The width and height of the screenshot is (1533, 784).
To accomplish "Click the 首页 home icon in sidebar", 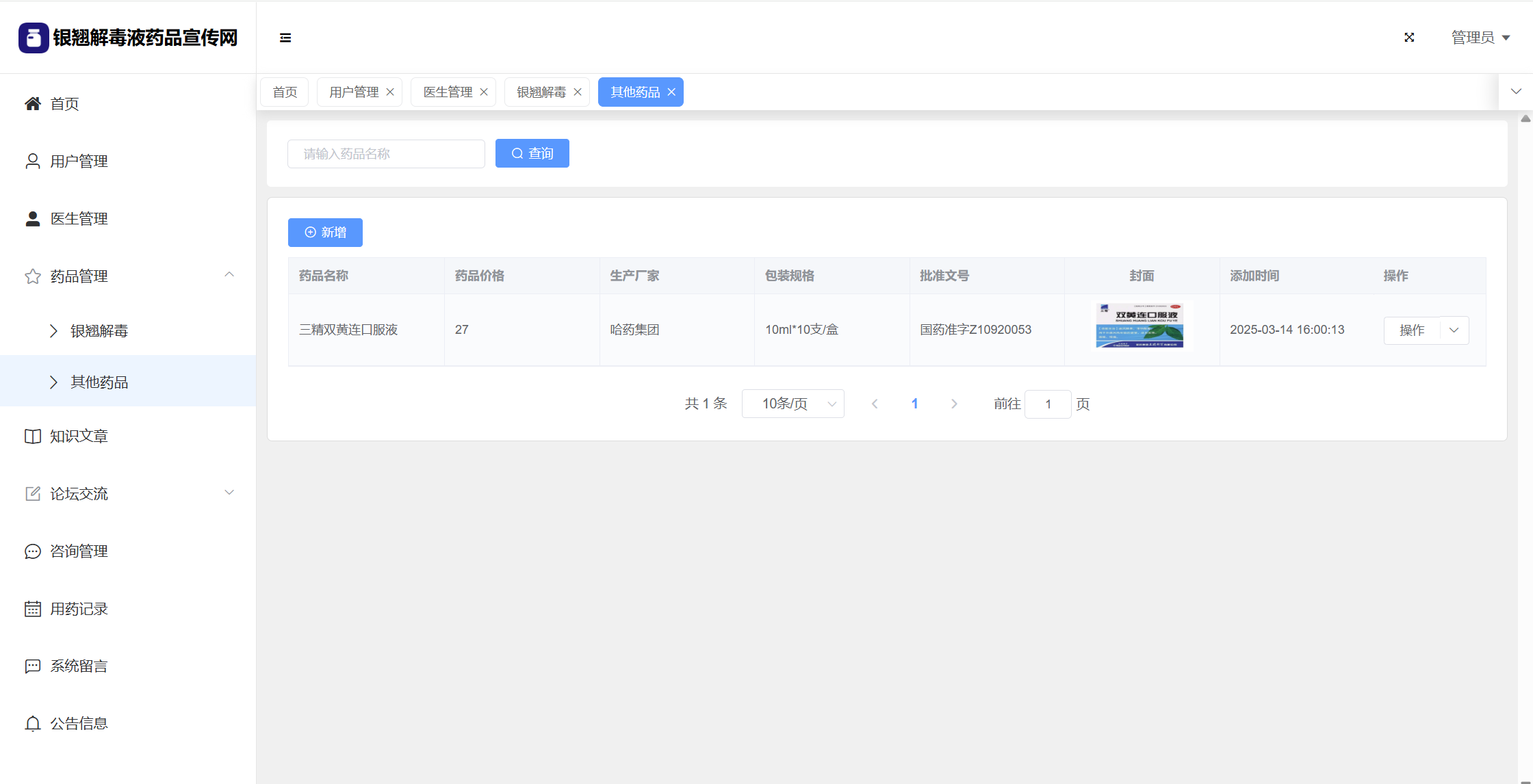I will (32, 104).
